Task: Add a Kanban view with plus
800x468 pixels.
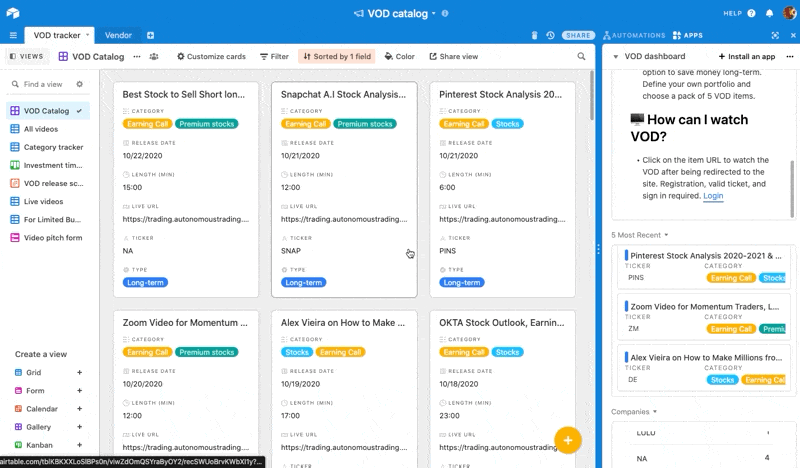Action: point(80,445)
